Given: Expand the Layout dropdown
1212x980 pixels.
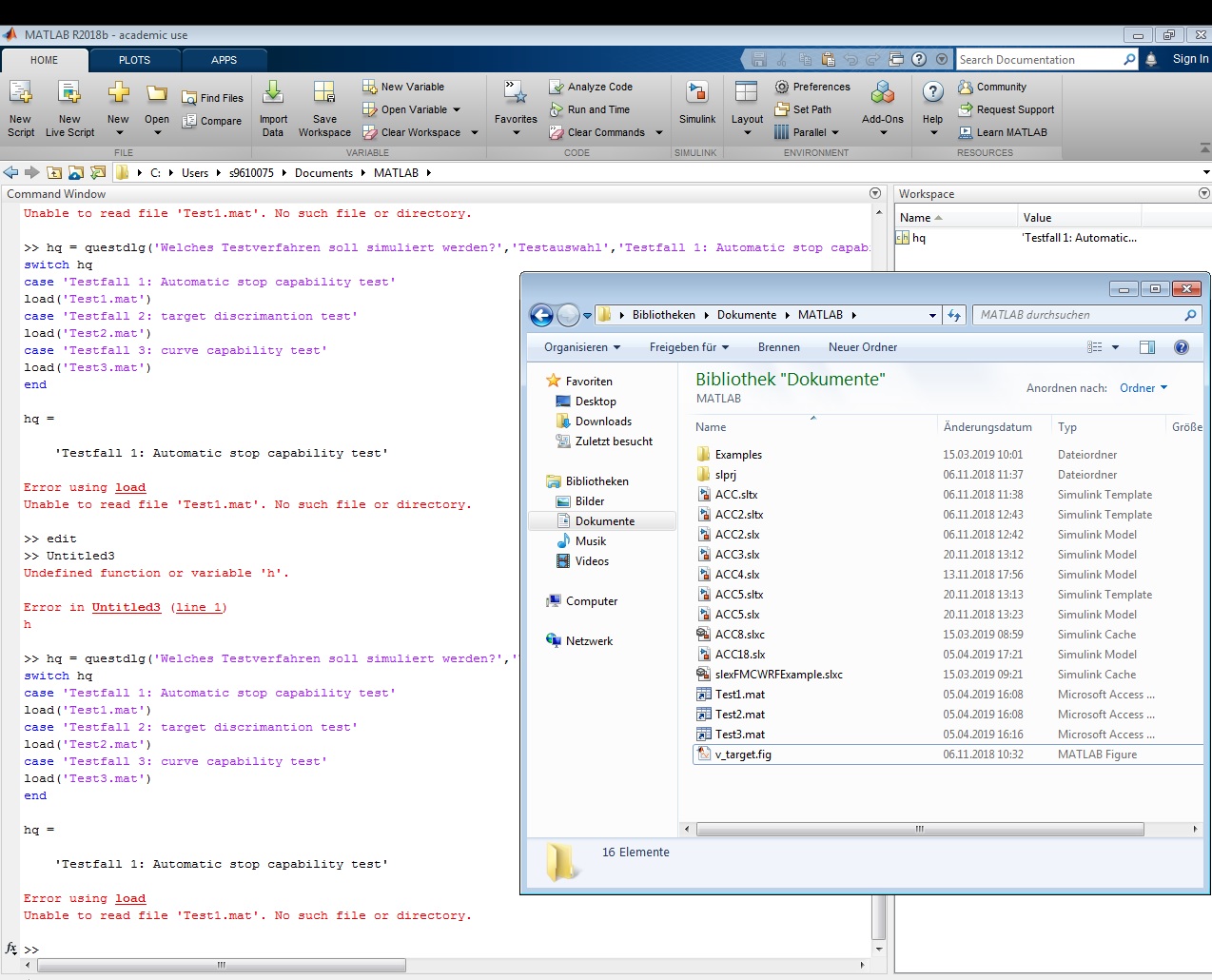Looking at the screenshot, I should coord(747,132).
